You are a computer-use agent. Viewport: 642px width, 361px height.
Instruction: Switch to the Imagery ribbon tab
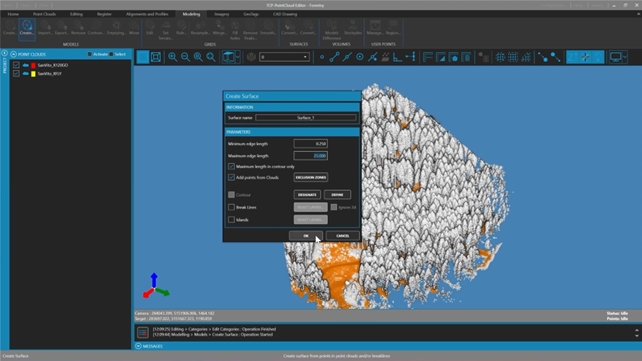click(222, 14)
